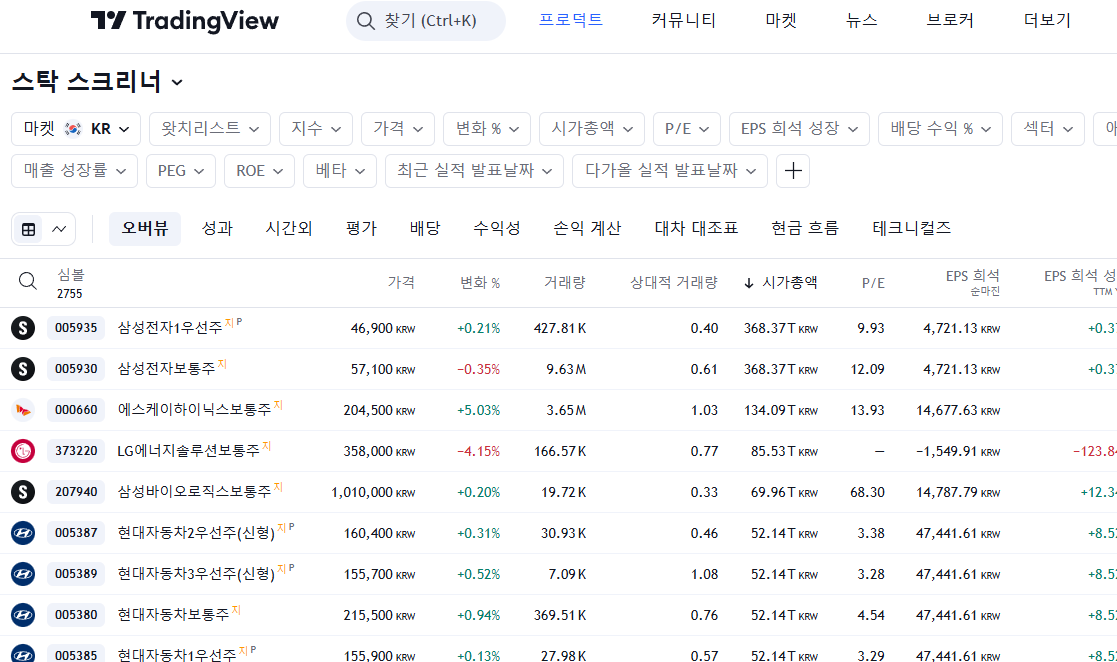This screenshot has width=1117, height=662.
Task: Open the 가격 filter dropdown
Action: click(398, 129)
